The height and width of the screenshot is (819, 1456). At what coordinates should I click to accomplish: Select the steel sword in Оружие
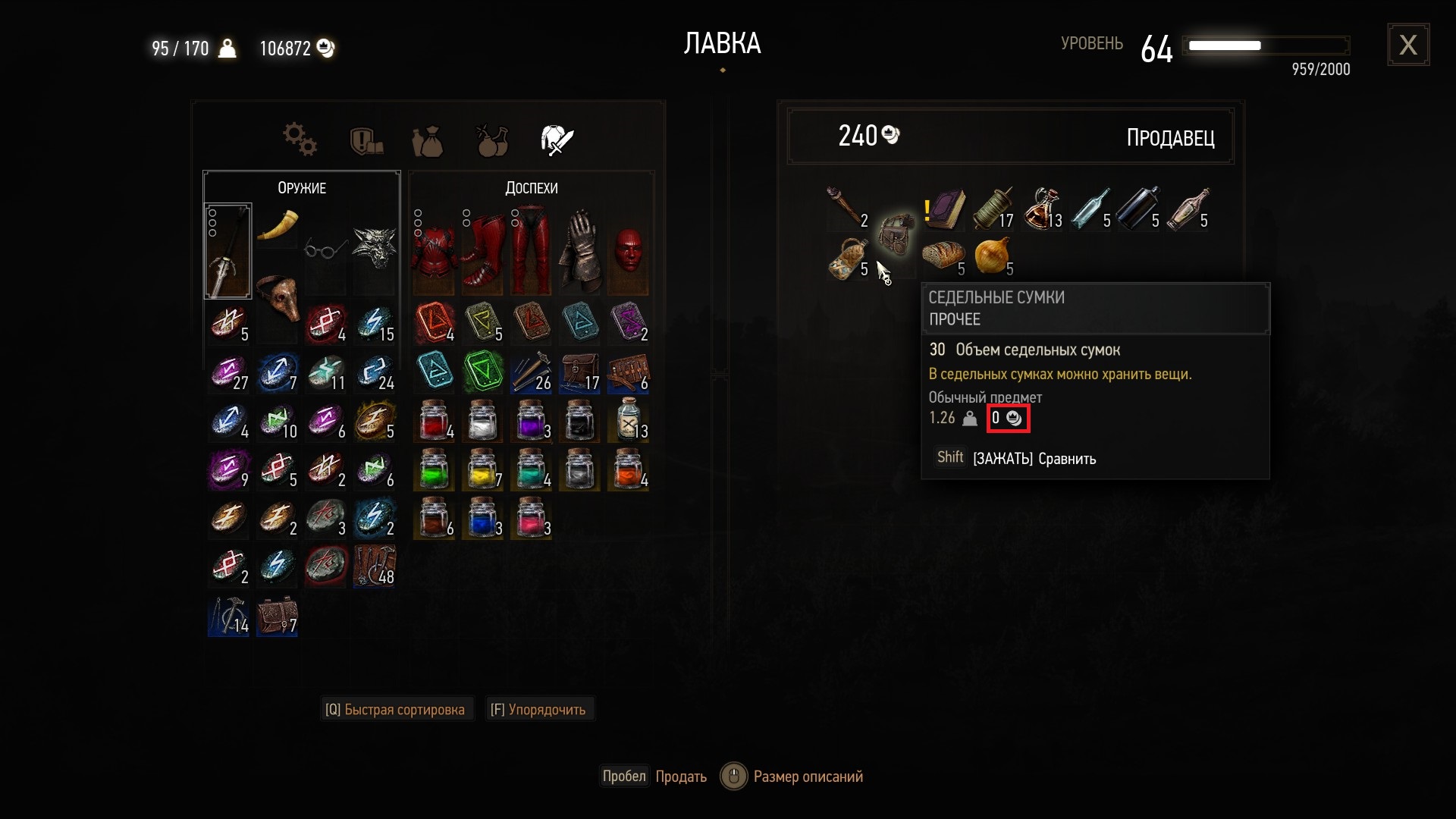(x=228, y=251)
